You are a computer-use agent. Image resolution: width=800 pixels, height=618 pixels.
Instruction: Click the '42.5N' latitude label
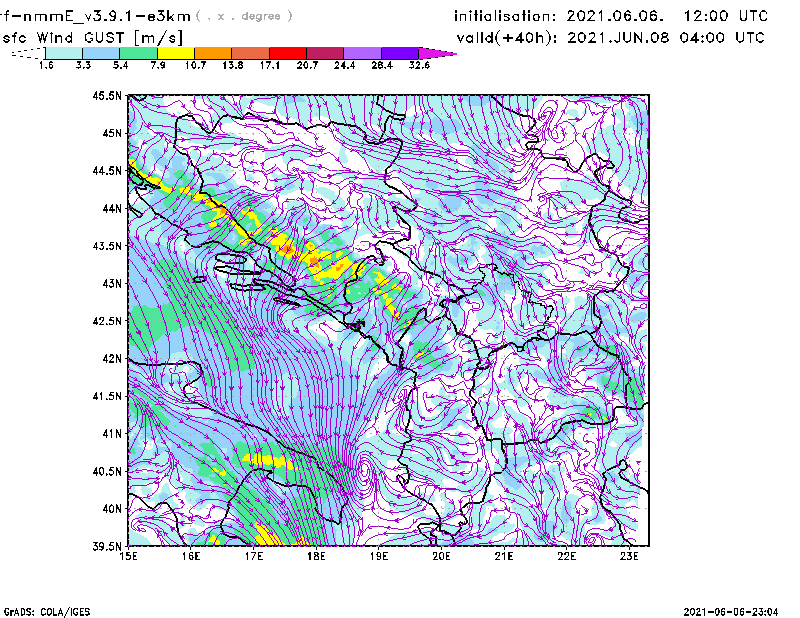pos(107,321)
